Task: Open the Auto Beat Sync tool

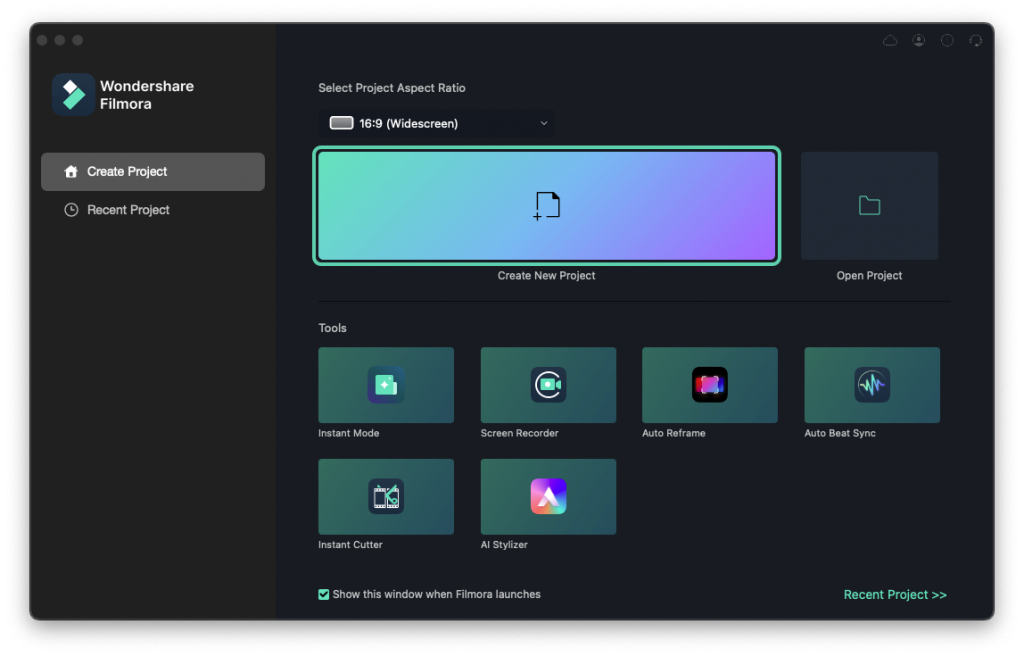Action: click(x=872, y=385)
